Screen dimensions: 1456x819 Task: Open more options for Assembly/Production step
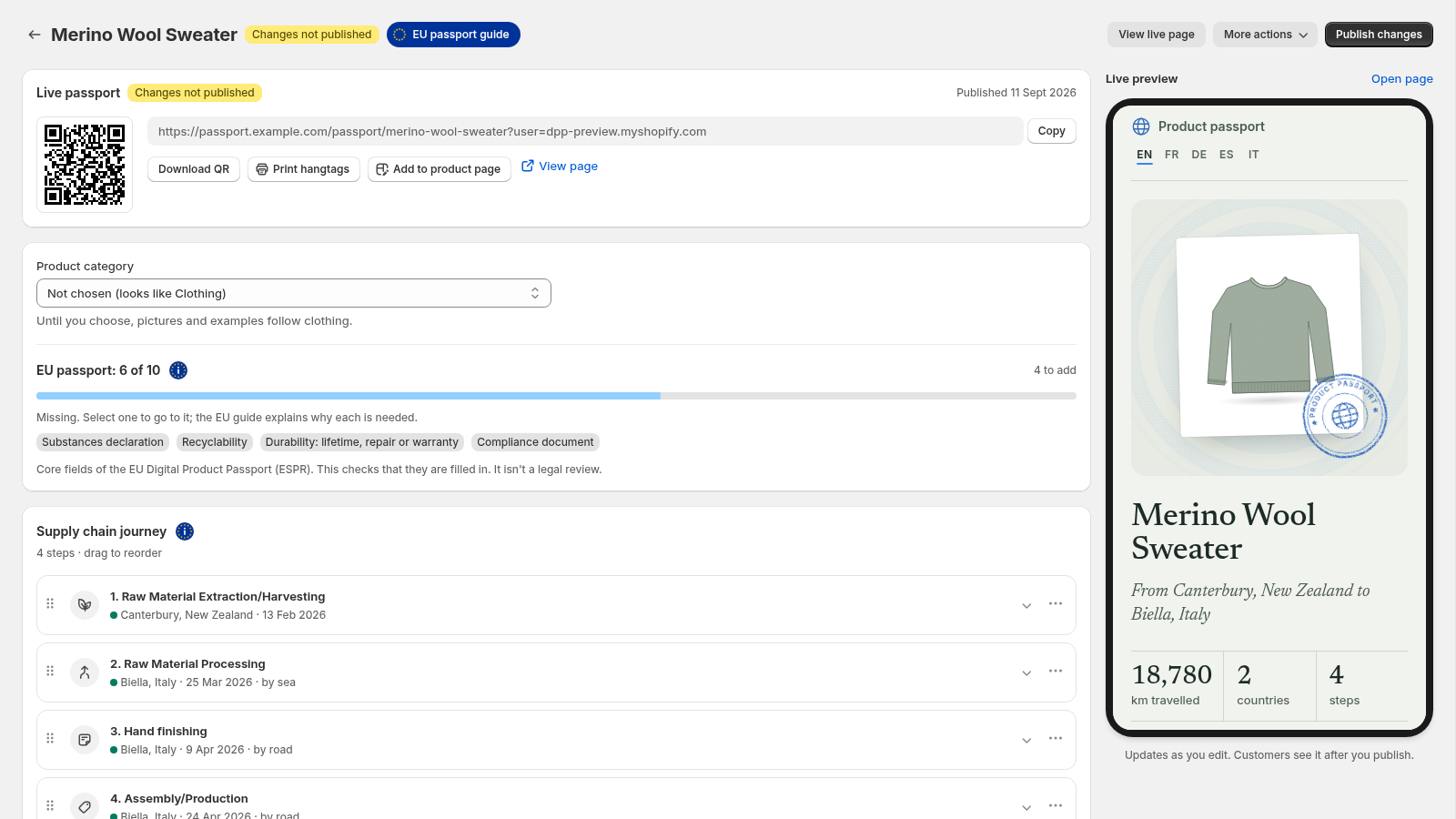1056,805
